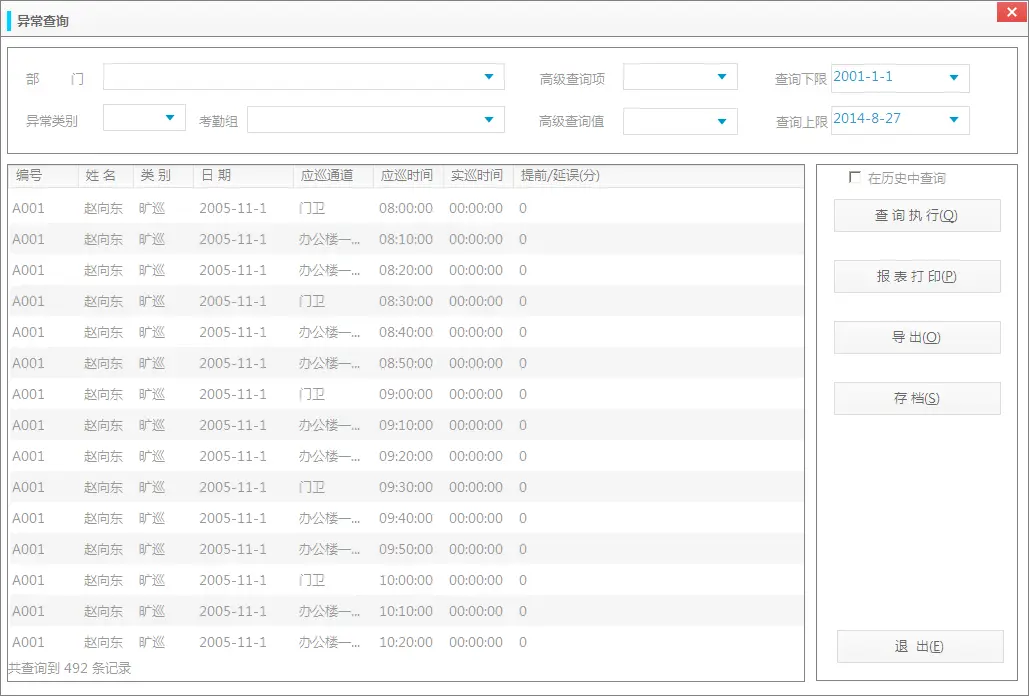The height and width of the screenshot is (696, 1029).
Task: Expand the 考勤组 attendance group dropdown
Action: [488, 118]
